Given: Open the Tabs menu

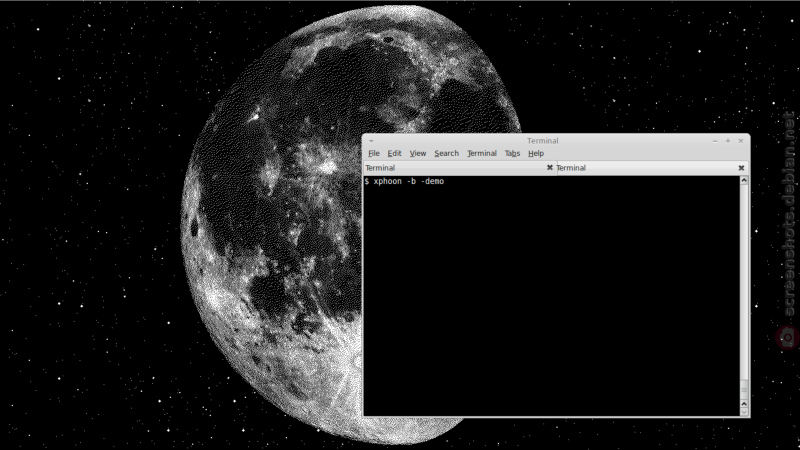Looking at the screenshot, I should pyautogui.click(x=512, y=153).
